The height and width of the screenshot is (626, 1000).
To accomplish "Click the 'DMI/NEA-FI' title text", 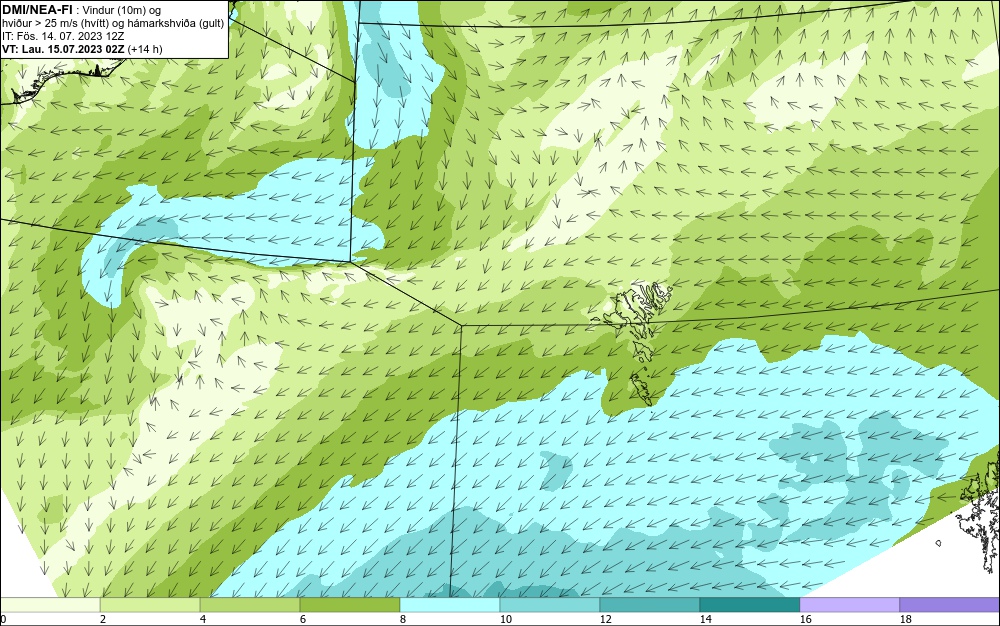I will coord(37,9).
